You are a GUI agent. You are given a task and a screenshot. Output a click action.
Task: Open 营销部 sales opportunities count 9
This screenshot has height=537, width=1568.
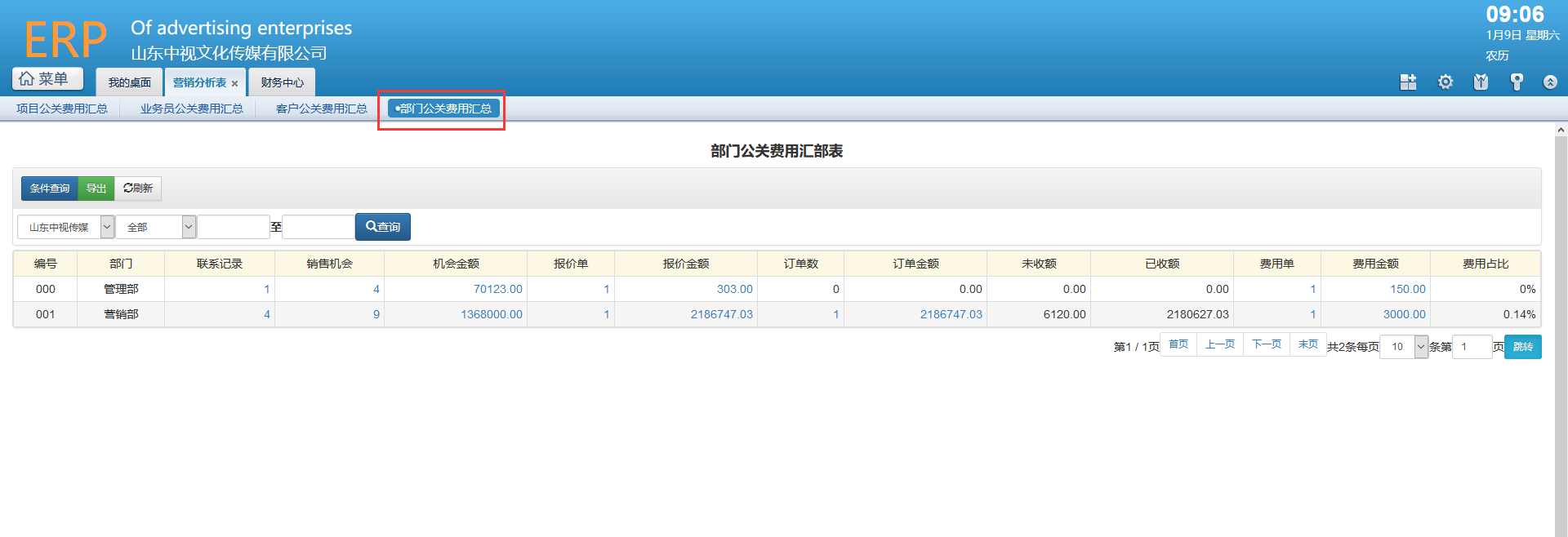point(376,314)
